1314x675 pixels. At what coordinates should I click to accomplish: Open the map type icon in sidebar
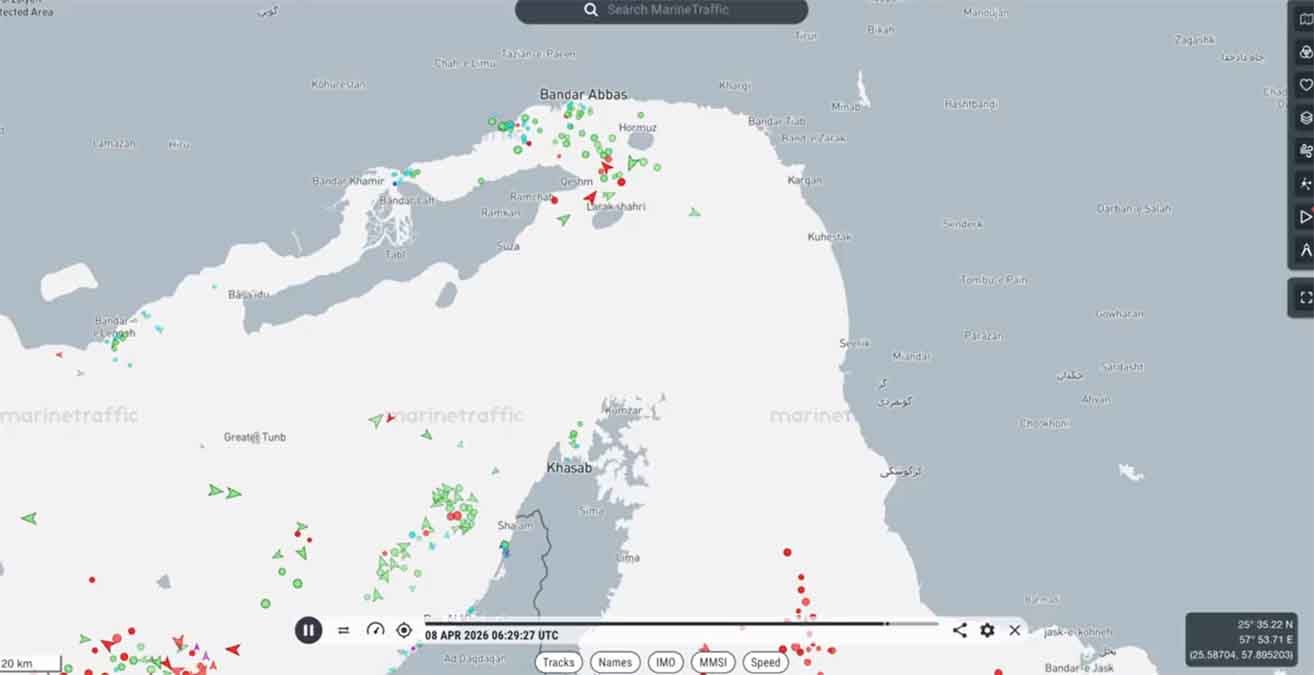1305,19
